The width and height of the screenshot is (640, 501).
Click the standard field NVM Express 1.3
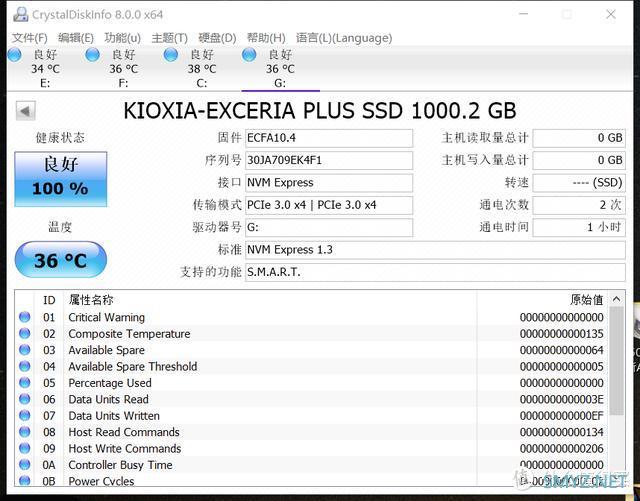click(435, 250)
